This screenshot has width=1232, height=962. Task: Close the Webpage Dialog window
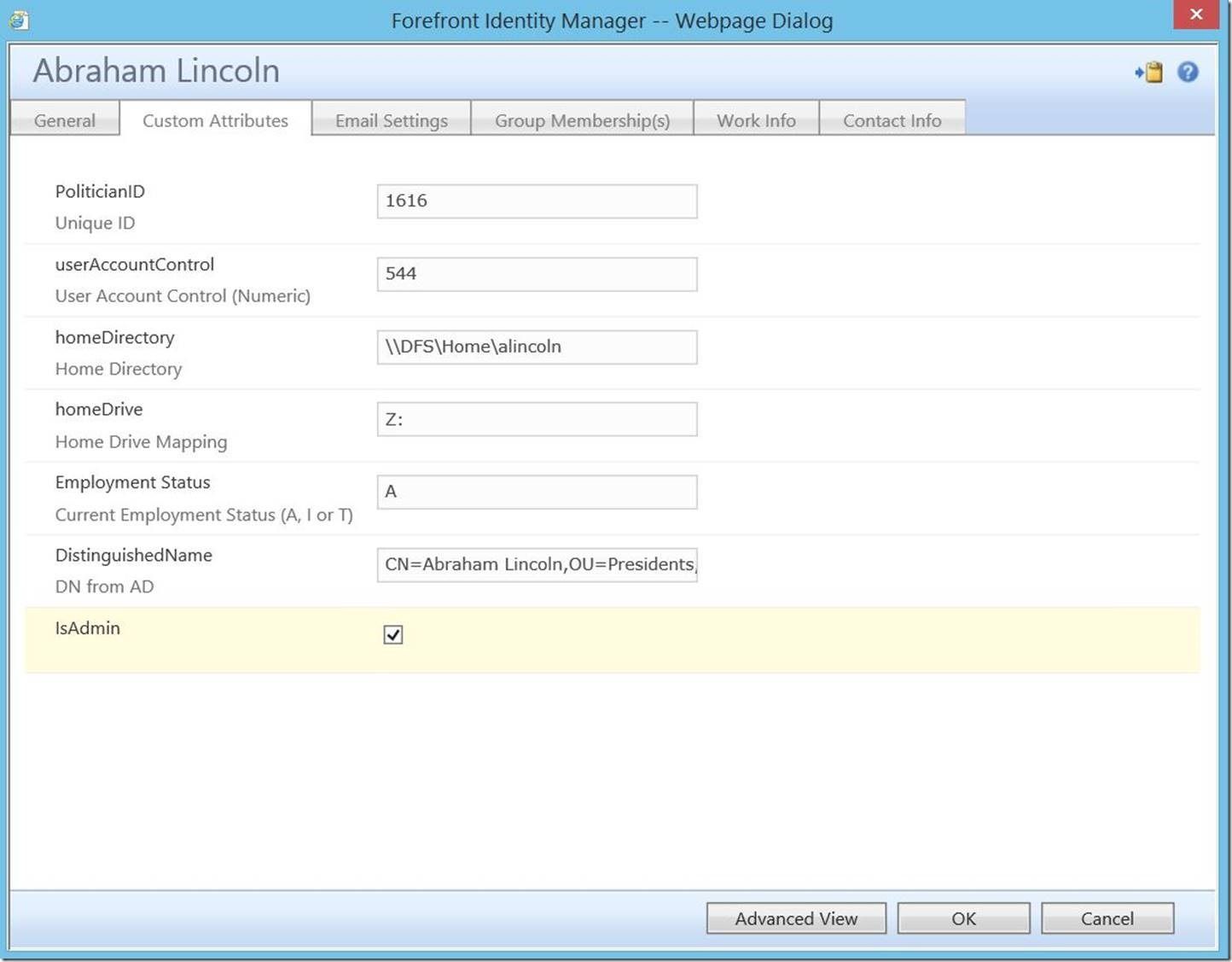point(1196,15)
